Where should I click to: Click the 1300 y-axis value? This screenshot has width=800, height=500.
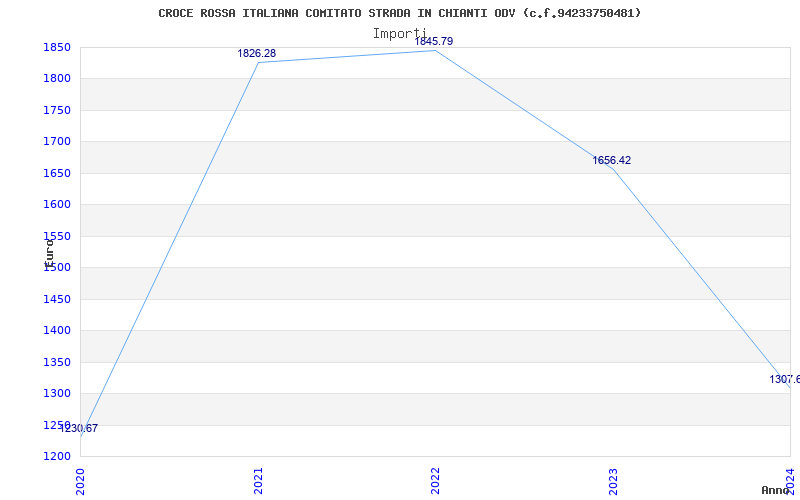[56, 393]
